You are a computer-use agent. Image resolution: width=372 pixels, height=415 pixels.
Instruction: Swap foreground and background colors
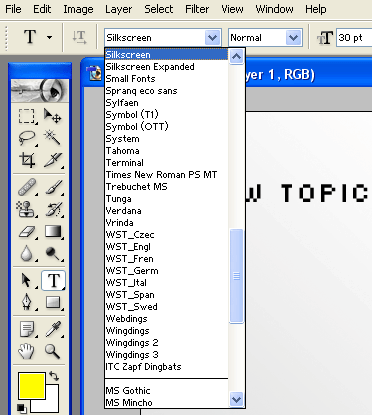[x=54, y=376]
